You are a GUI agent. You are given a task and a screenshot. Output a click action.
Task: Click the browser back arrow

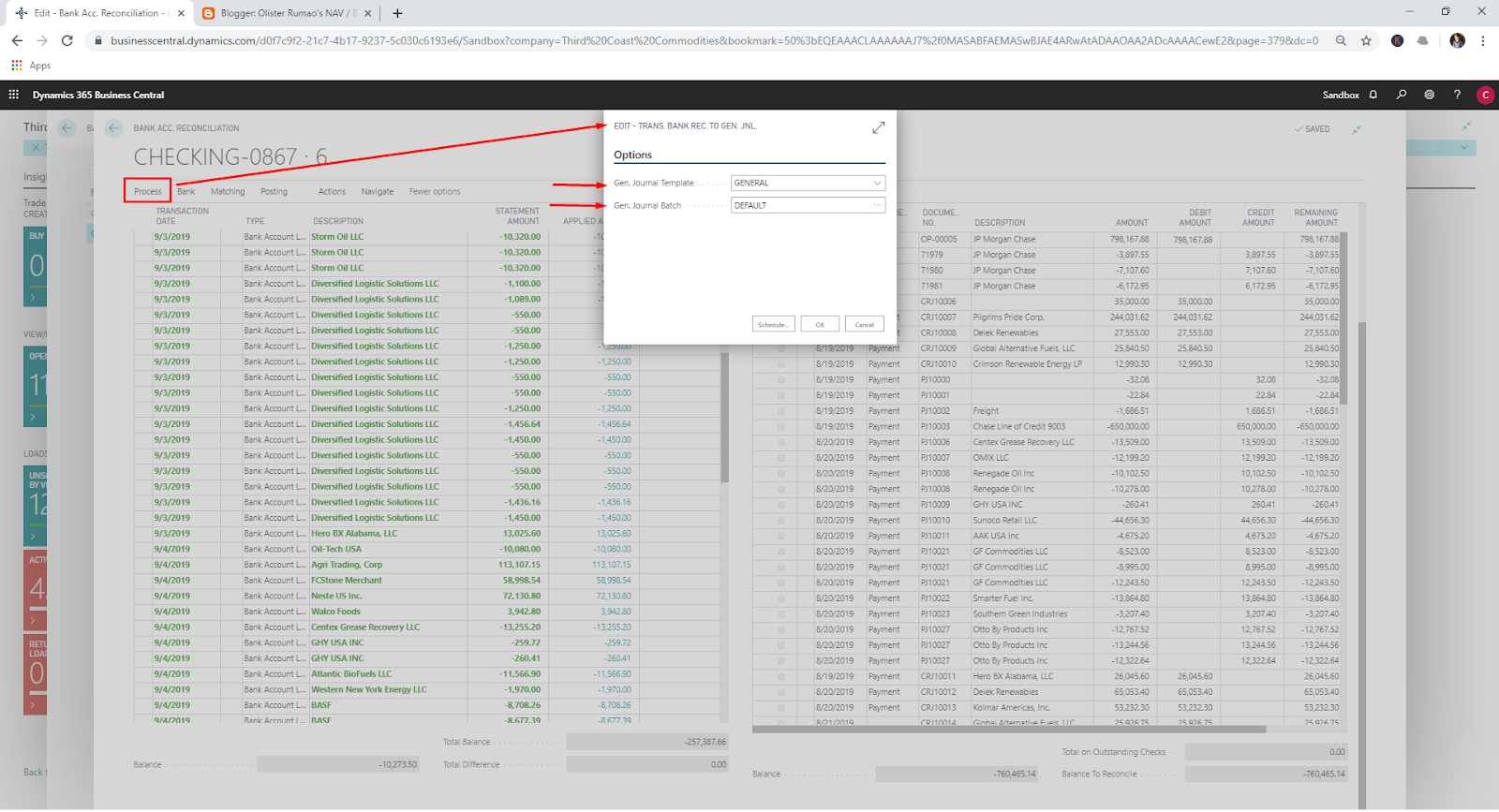point(17,40)
